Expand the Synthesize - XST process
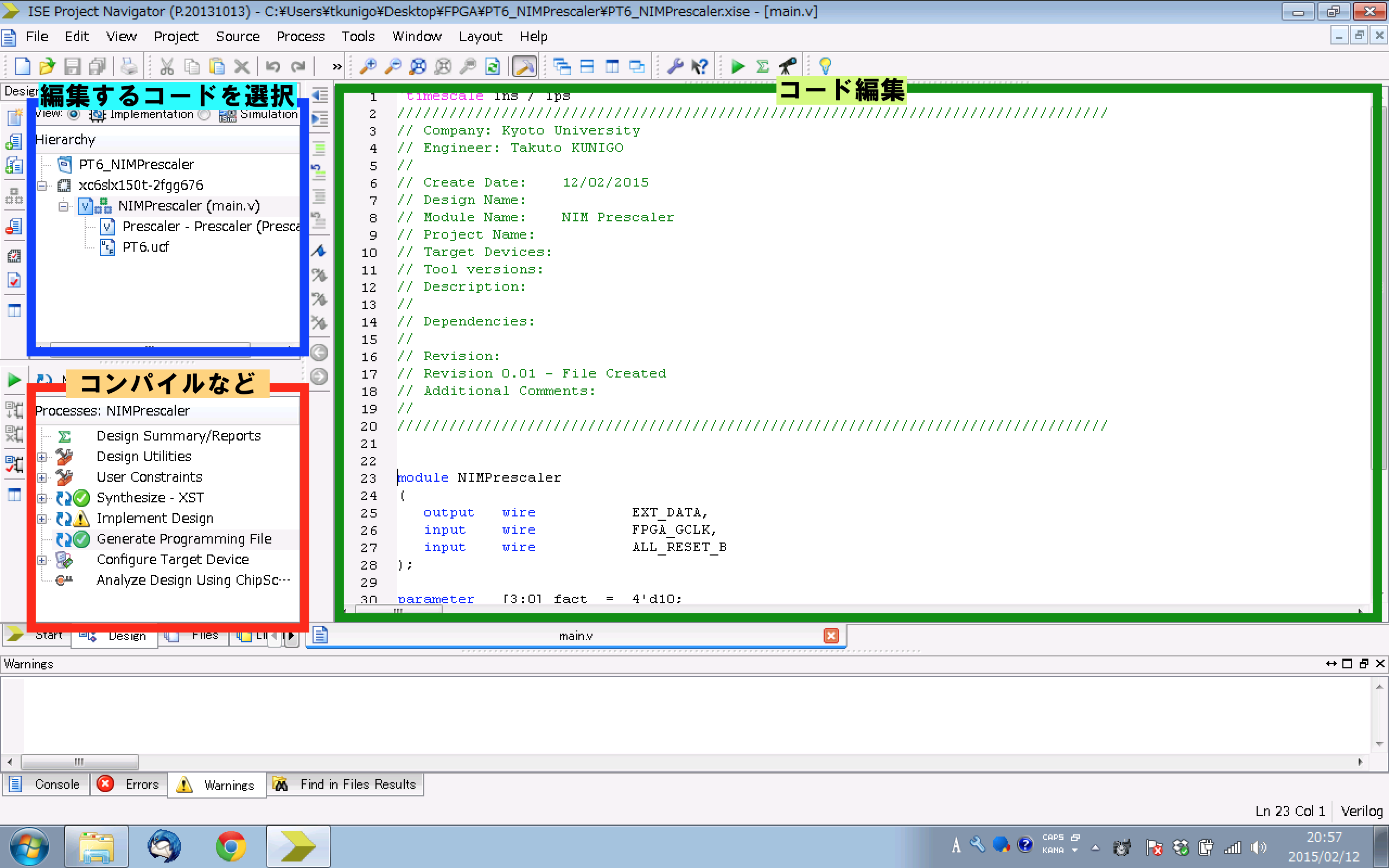The width and height of the screenshot is (1389, 868). 42,497
